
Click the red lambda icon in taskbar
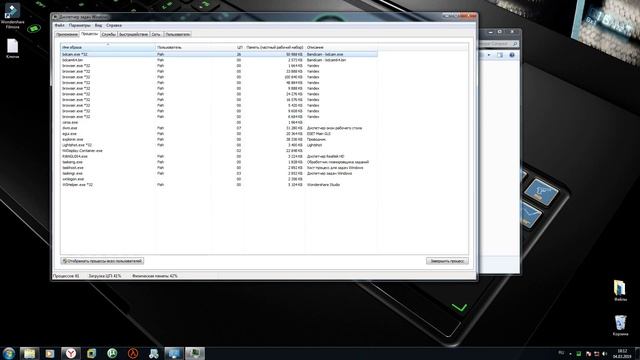pos(133,353)
